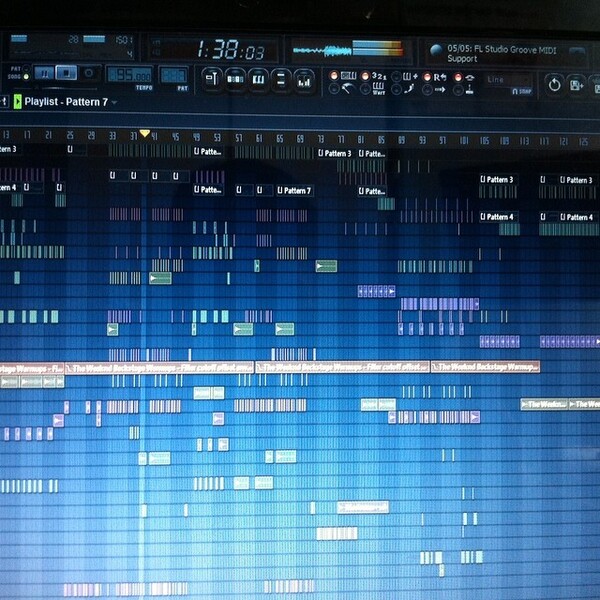
Task: Expand the Playlist - Pattern 7 title arrow
Action: coord(114,102)
